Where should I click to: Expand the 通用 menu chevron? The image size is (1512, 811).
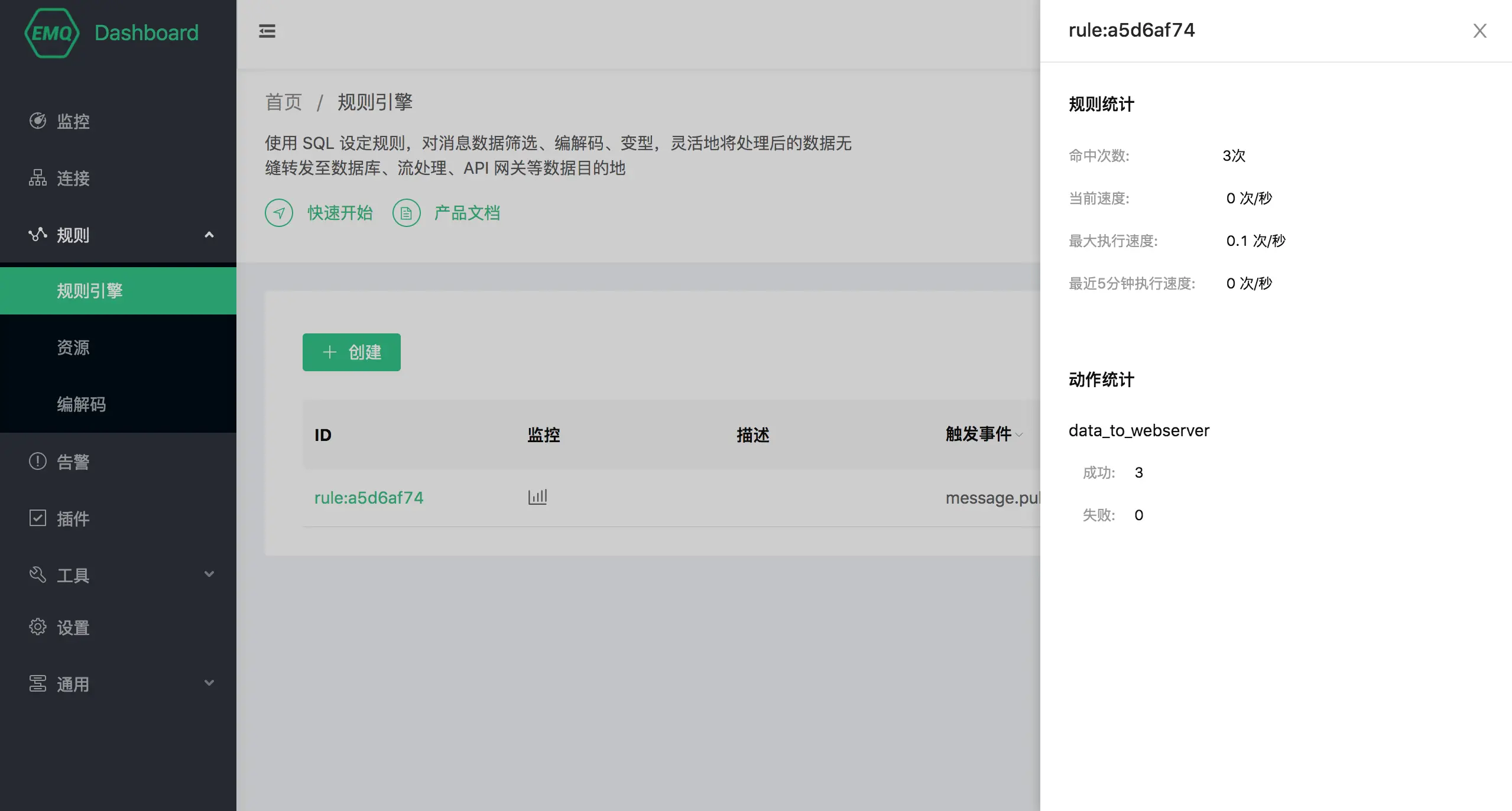pyautogui.click(x=209, y=683)
